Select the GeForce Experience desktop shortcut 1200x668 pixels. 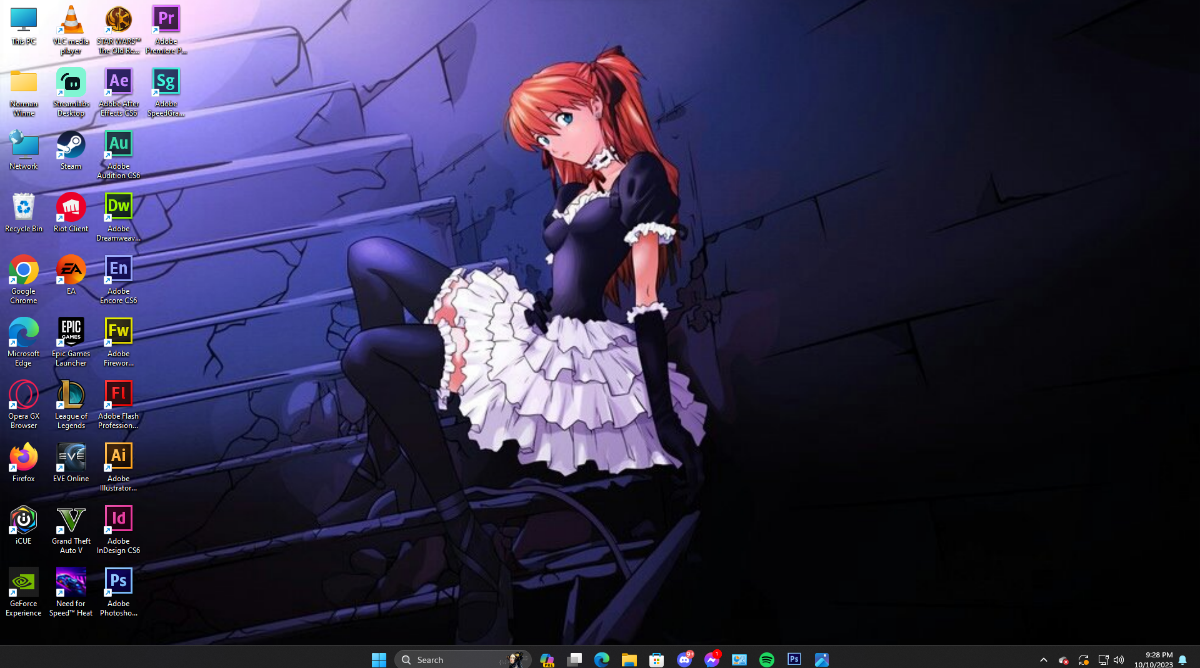click(x=23, y=581)
